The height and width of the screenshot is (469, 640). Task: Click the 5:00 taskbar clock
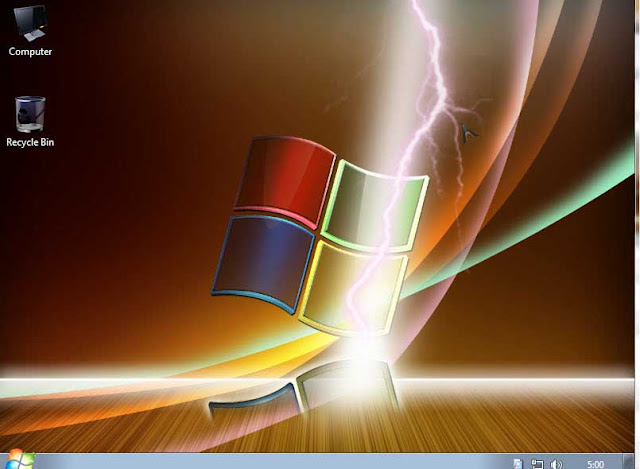595,464
